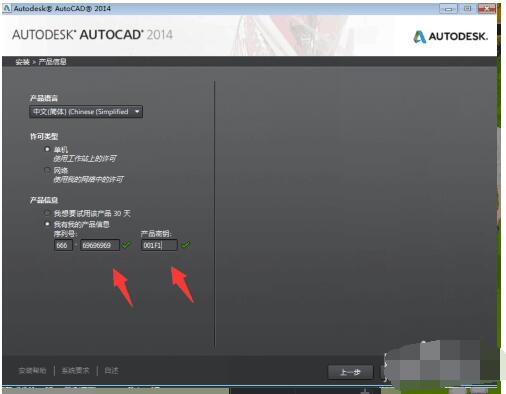Viewport: 506px width, 394px height.
Task: Select the 我有我的产品信息 radio option
Action: 47,224
